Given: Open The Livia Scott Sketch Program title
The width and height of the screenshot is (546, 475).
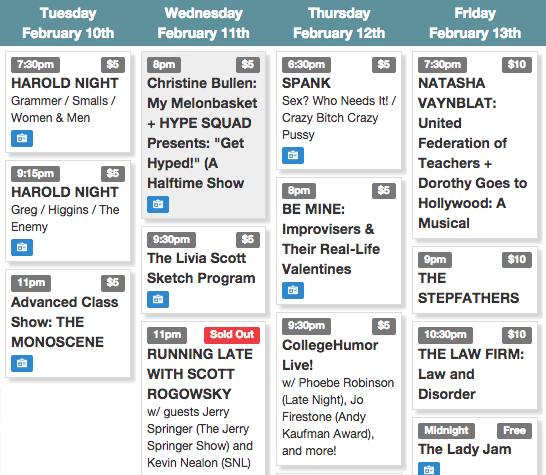Looking at the screenshot, I should pos(201,268).
